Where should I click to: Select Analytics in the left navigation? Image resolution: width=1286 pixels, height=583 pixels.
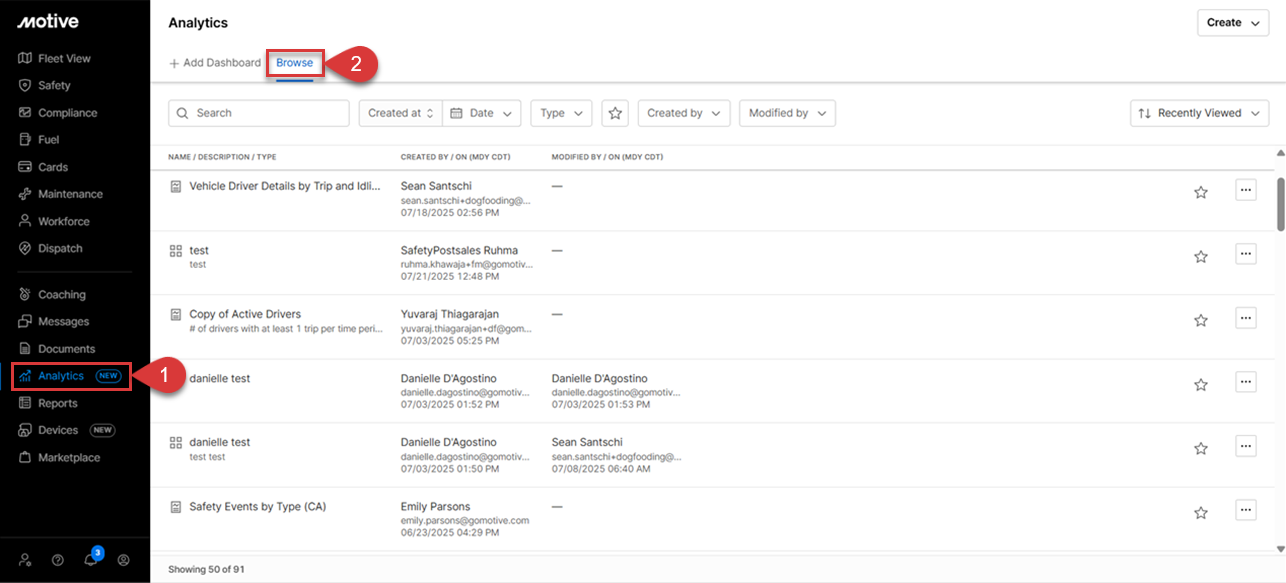(x=60, y=375)
